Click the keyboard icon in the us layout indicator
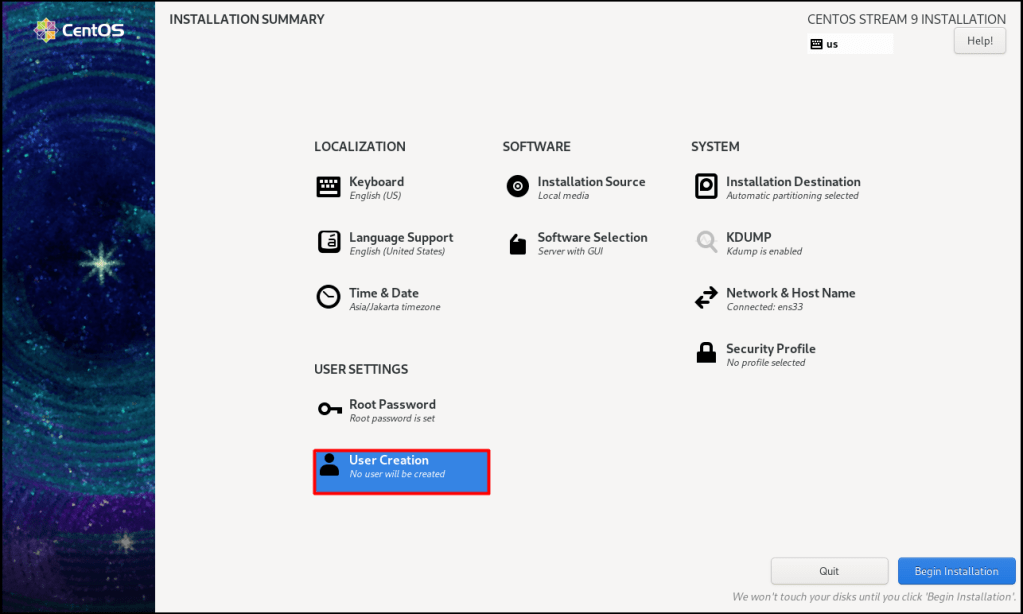 pyautogui.click(x=816, y=44)
